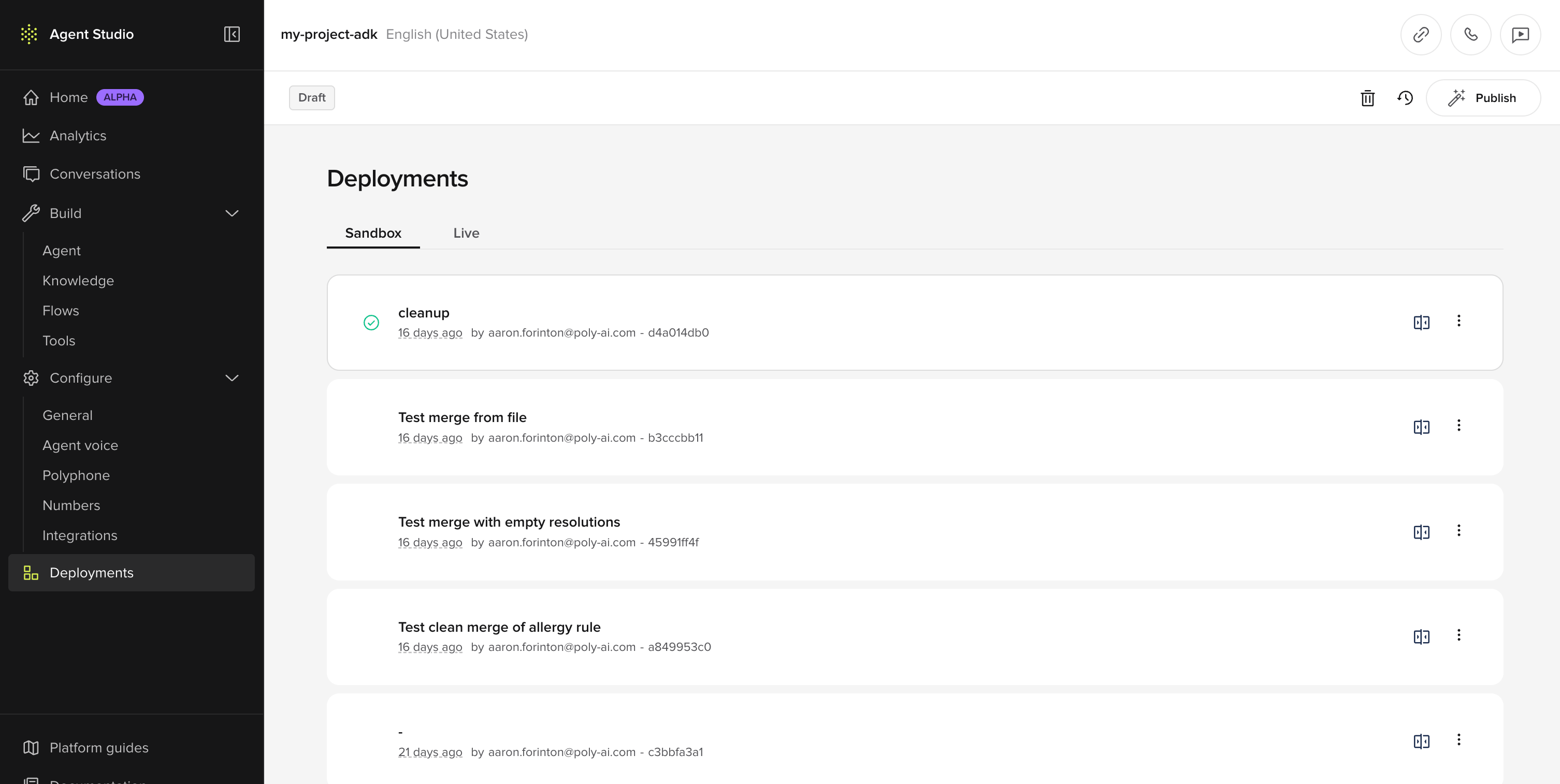Screen dimensions: 1560x784
Task: Click the Agent Studio logo icon
Action: click(x=29, y=34)
